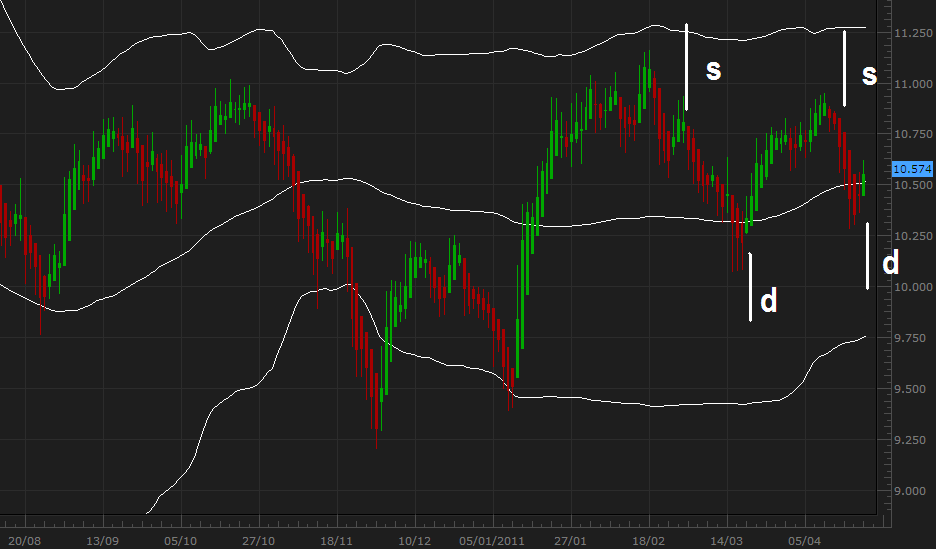This screenshot has height=549, width=936.
Task: Click the 'd' annotation near 14/03
Action: click(x=769, y=300)
